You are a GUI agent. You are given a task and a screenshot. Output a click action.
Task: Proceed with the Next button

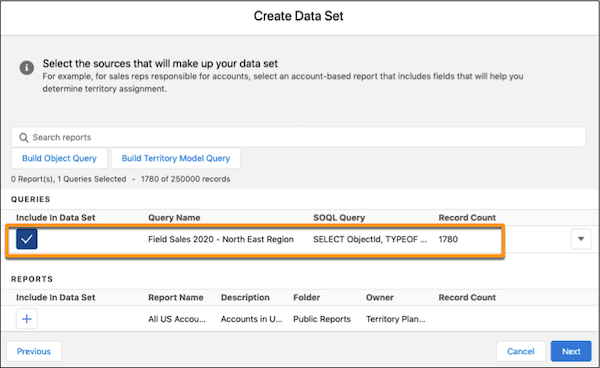point(571,351)
